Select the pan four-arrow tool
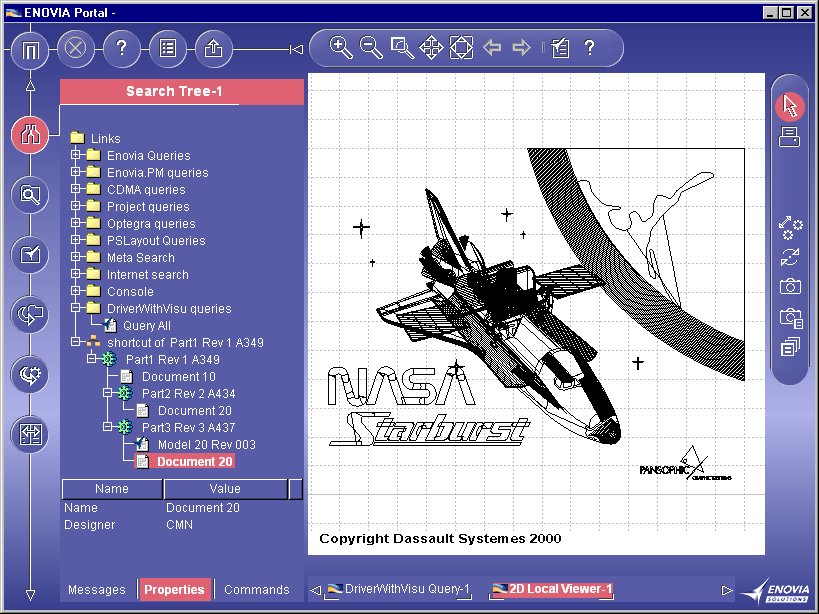The width and height of the screenshot is (819, 614). tap(431, 48)
